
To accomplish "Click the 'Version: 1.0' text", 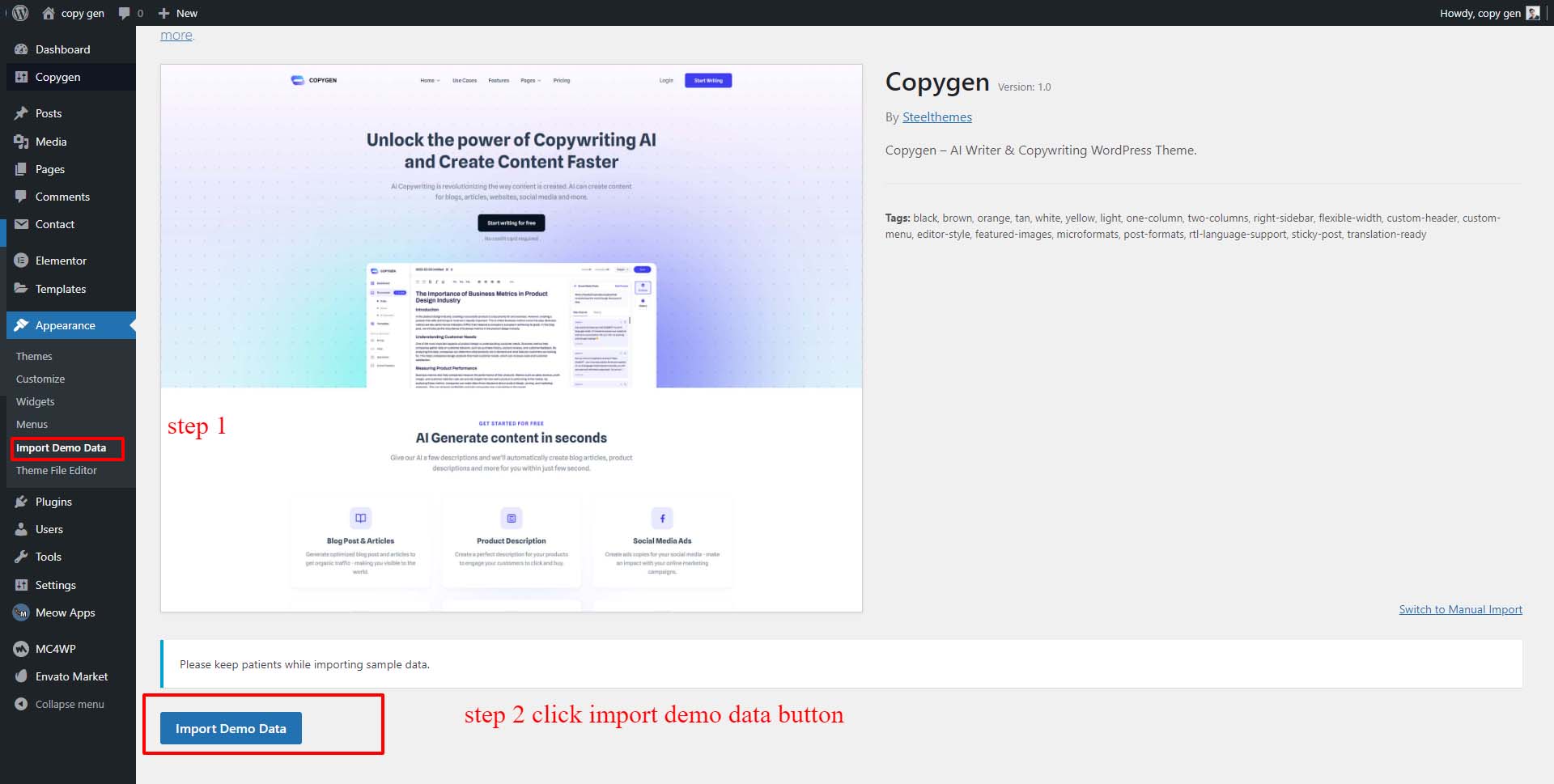I will click(x=1025, y=87).
